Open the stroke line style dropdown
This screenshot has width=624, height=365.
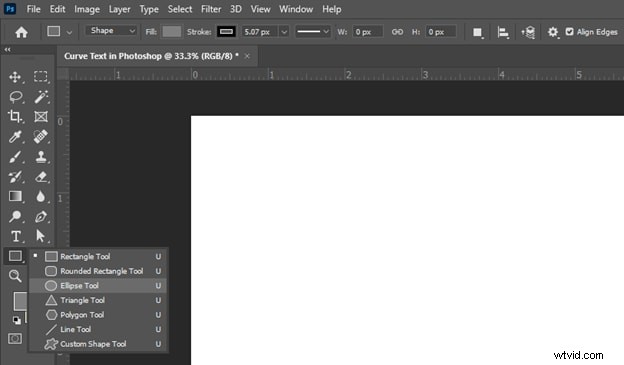click(313, 31)
